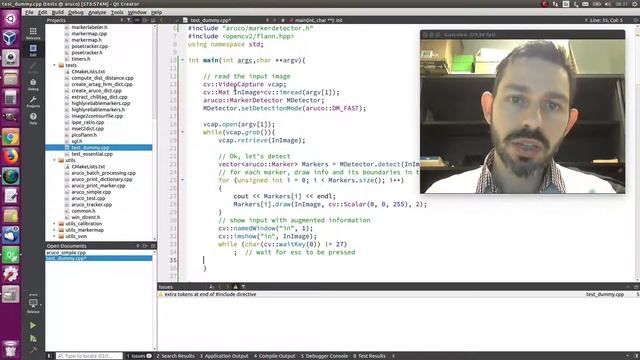Fold the while loop at line 19
This screenshot has height=360, width=640.
[x=182, y=132]
